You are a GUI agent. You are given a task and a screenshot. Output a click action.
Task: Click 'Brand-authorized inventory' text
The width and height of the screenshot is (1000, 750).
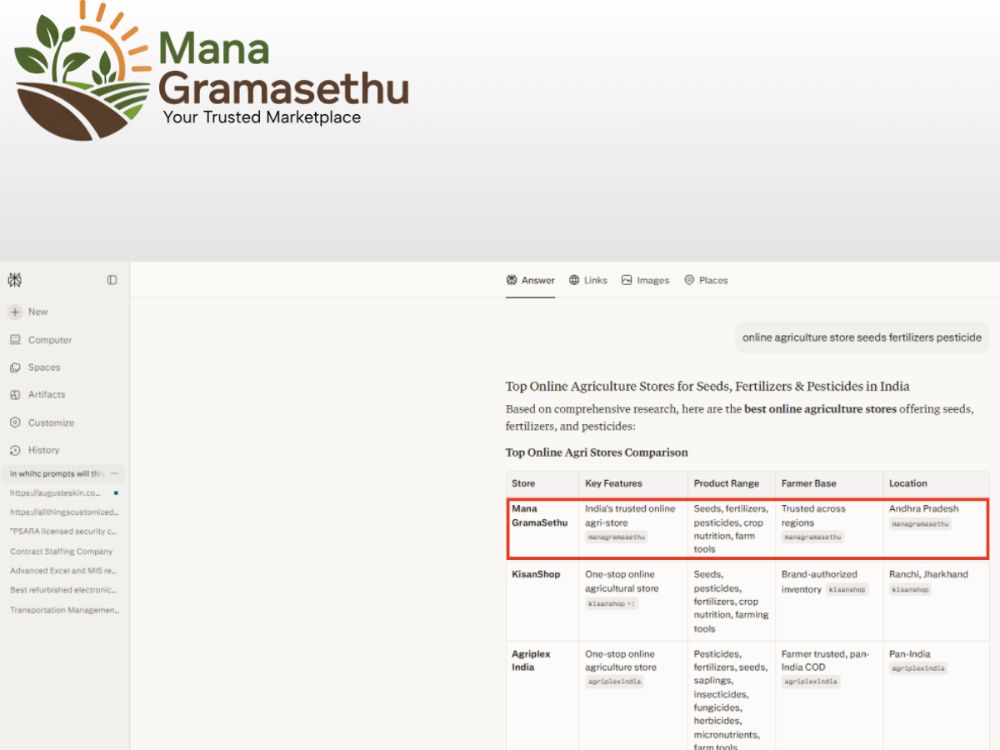pyautogui.click(x=819, y=581)
